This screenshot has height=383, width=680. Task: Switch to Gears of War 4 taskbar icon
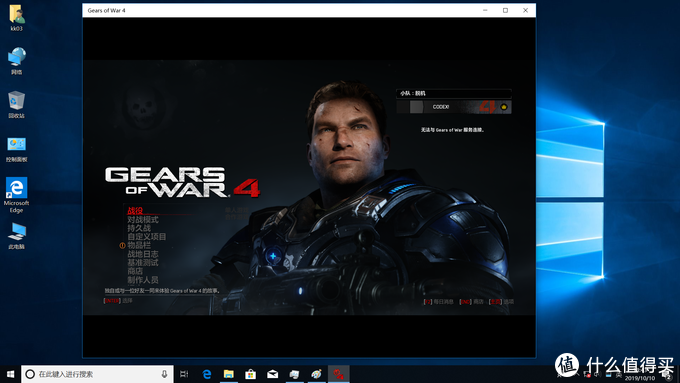click(338, 374)
